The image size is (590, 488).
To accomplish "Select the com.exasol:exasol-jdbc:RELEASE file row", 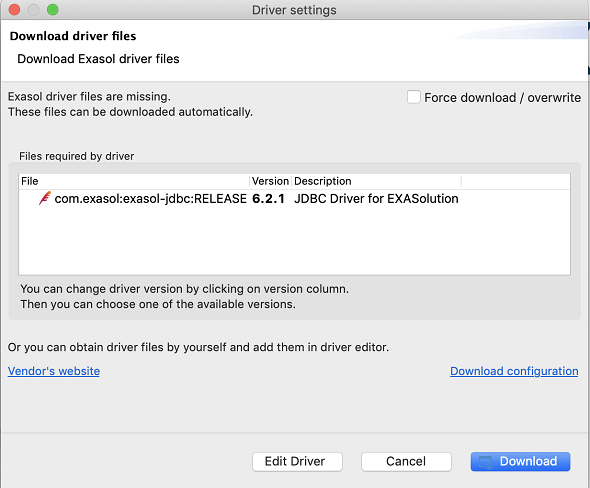I will coord(294,199).
